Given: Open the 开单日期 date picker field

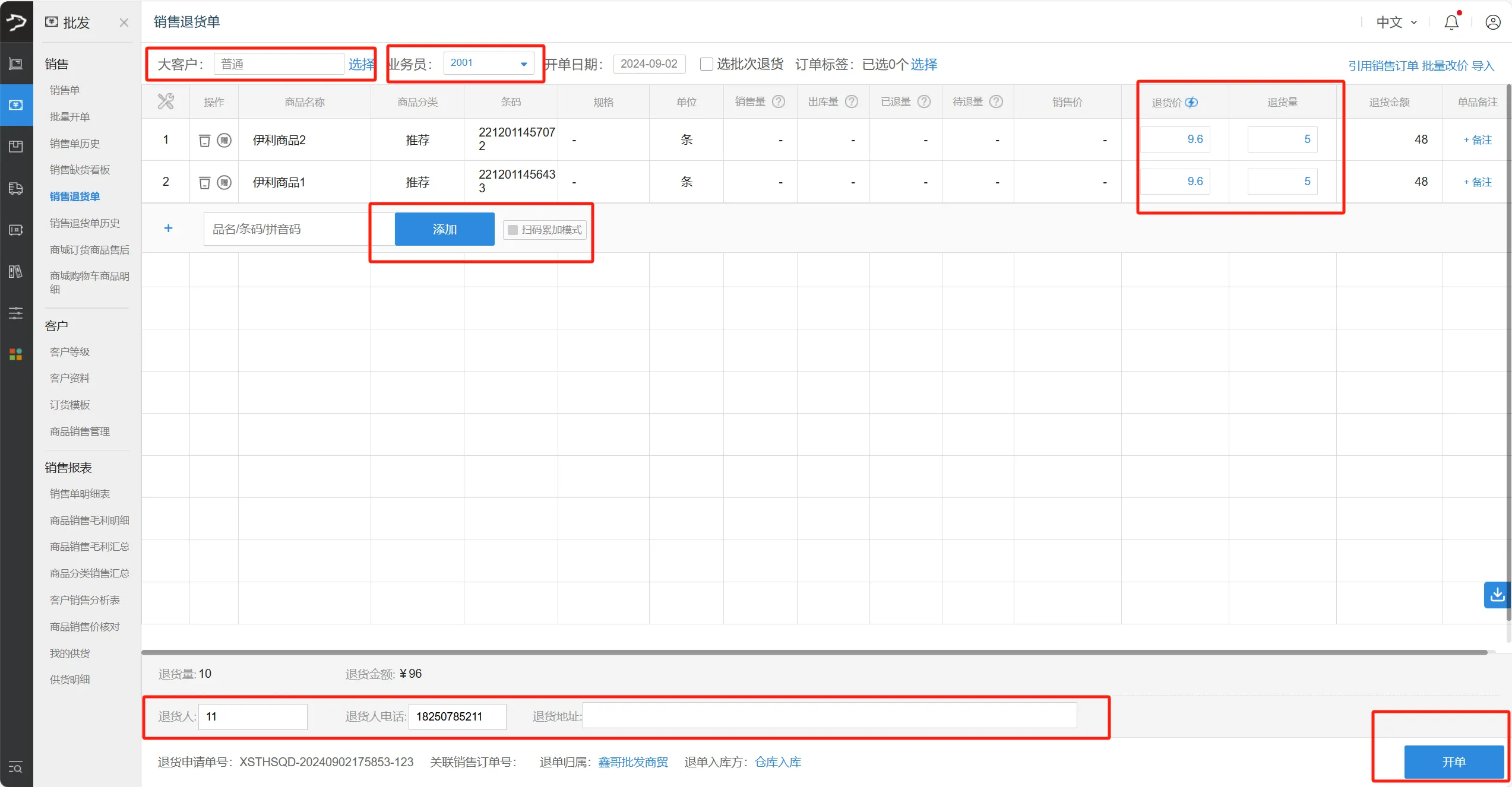Looking at the screenshot, I should [x=649, y=64].
